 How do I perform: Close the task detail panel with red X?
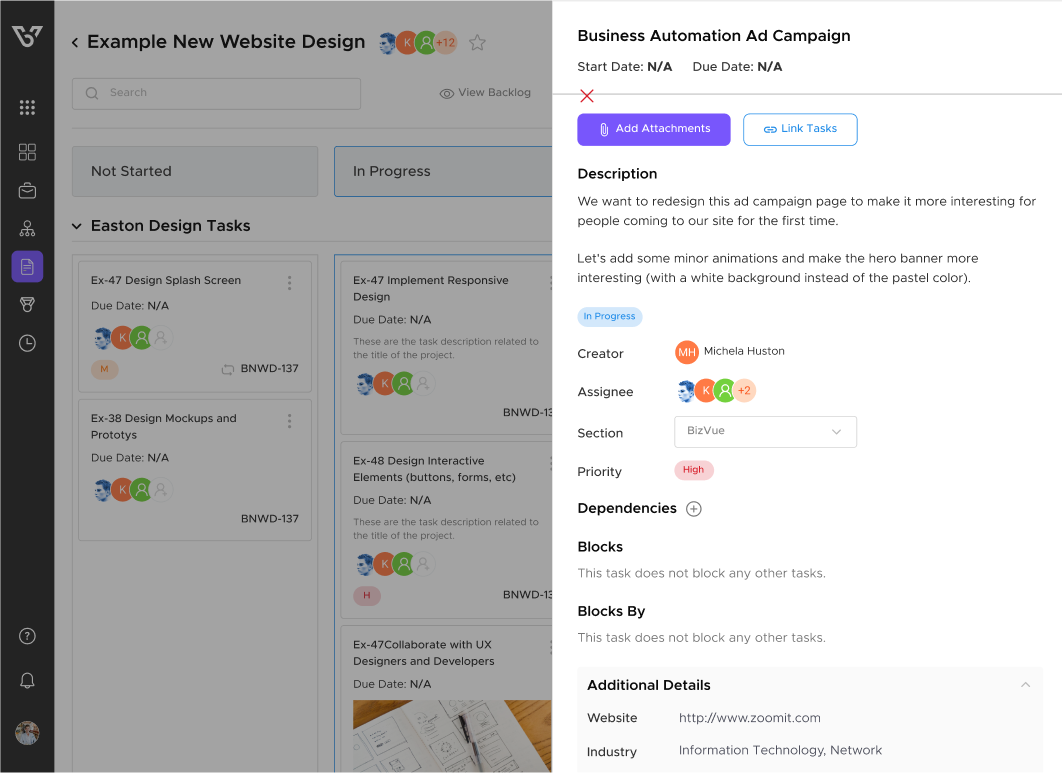click(587, 96)
